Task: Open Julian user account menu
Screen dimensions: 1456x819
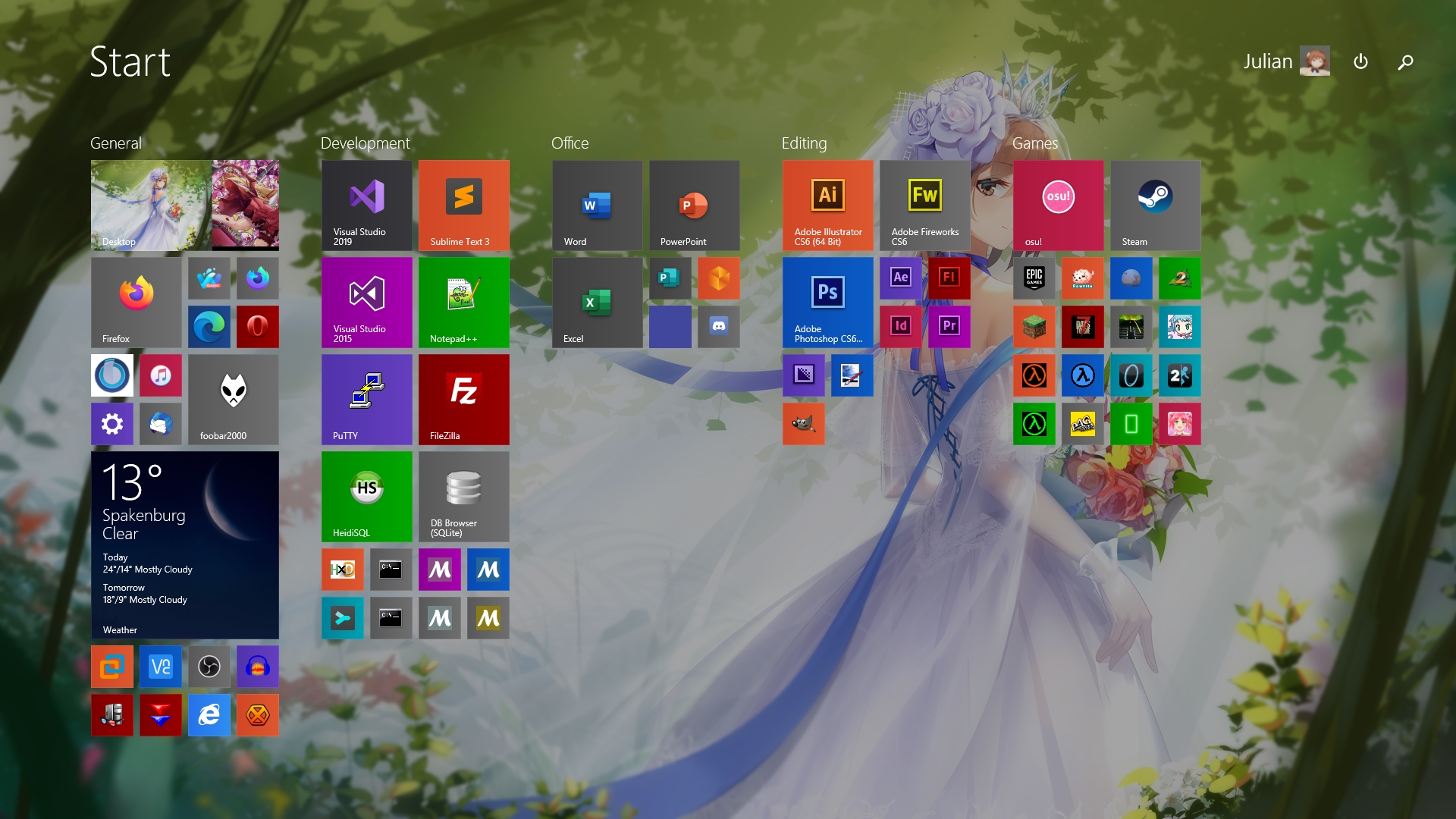Action: click(1286, 61)
